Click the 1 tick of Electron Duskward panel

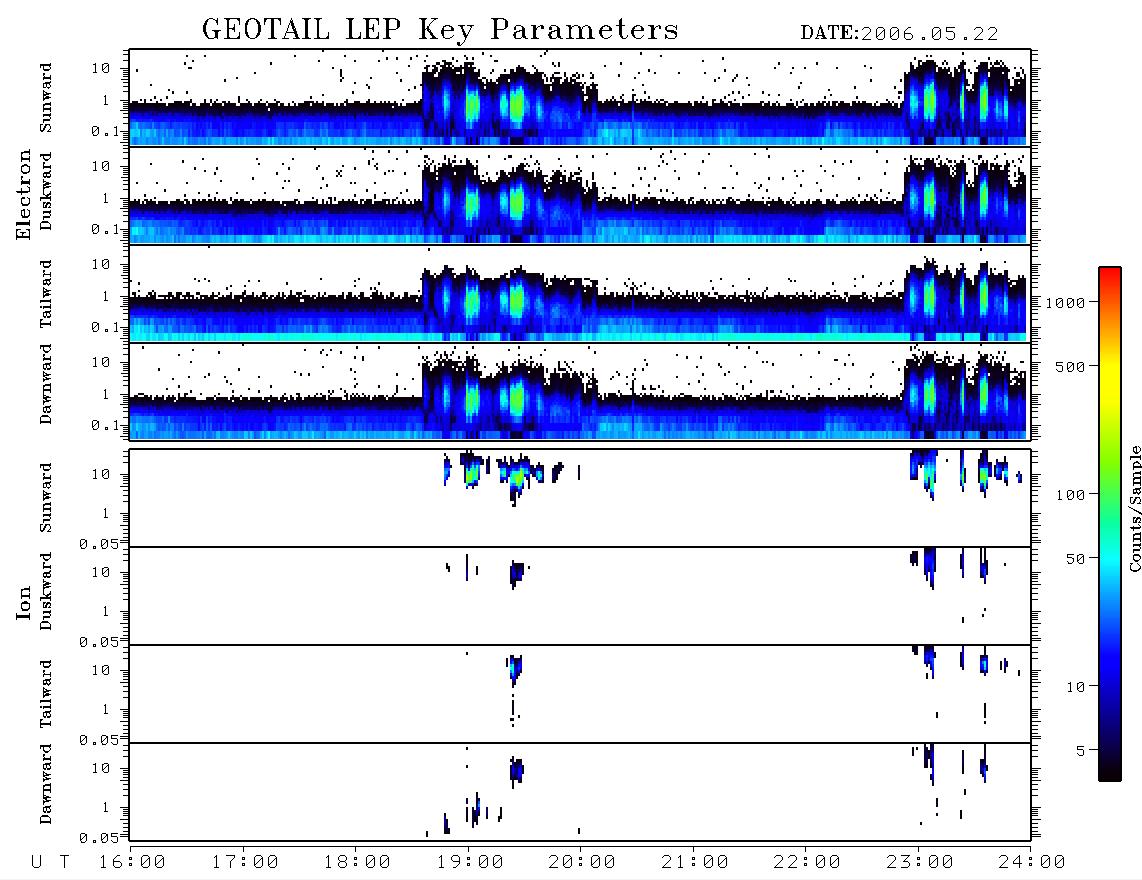pyautogui.click(x=106, y=199)
